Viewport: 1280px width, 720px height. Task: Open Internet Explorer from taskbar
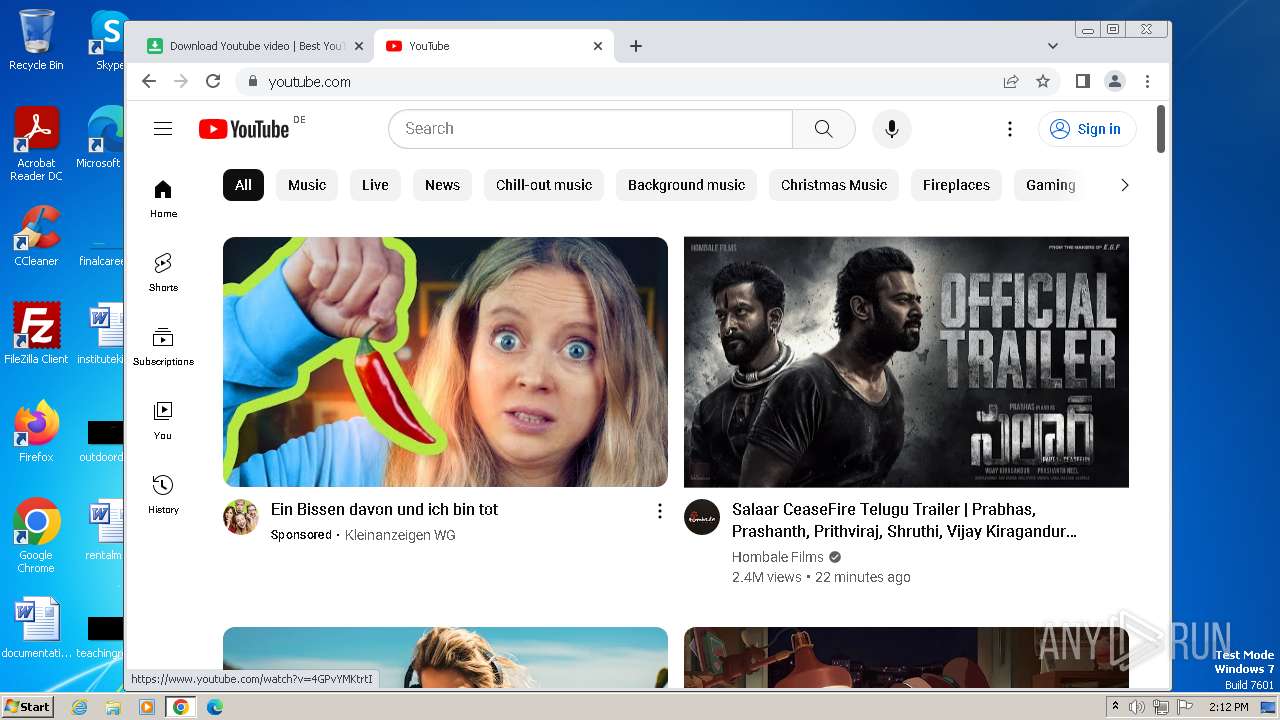(x=80, y=707)
